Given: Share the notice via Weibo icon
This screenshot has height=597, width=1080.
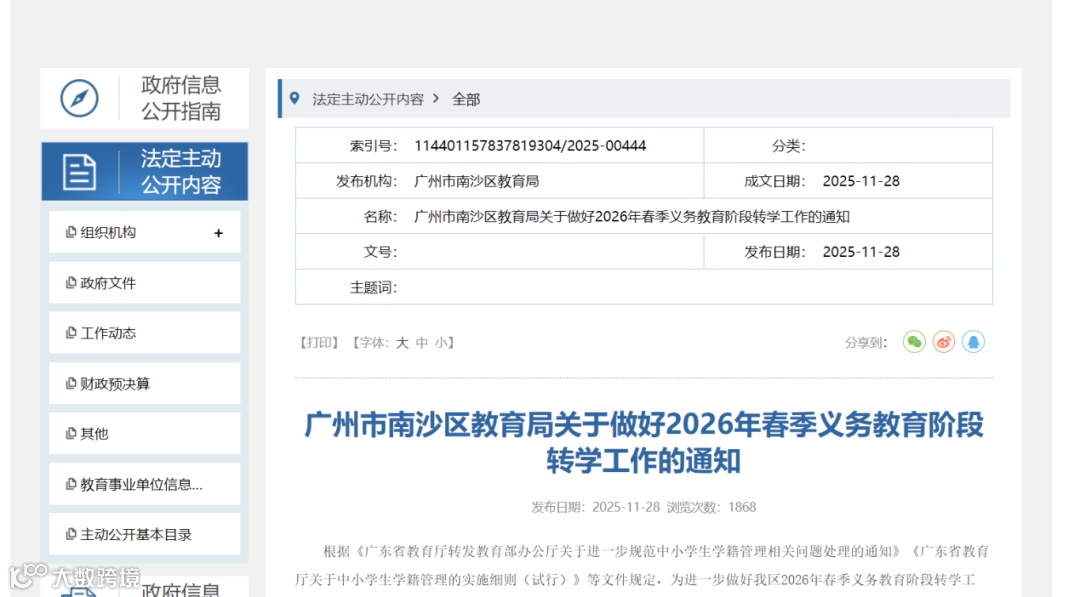Looking at the screenshot, I should [x=944, y=342].
